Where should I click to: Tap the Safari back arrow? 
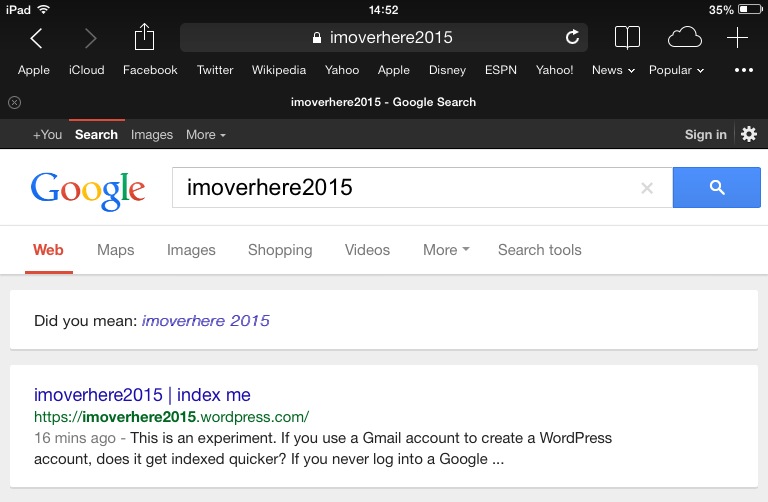point(36,38)
